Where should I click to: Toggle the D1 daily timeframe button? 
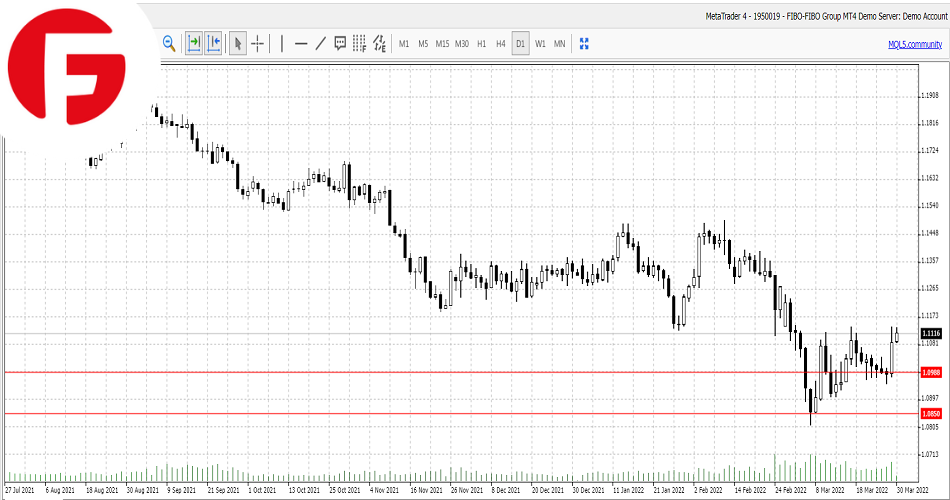click(520, 43)
